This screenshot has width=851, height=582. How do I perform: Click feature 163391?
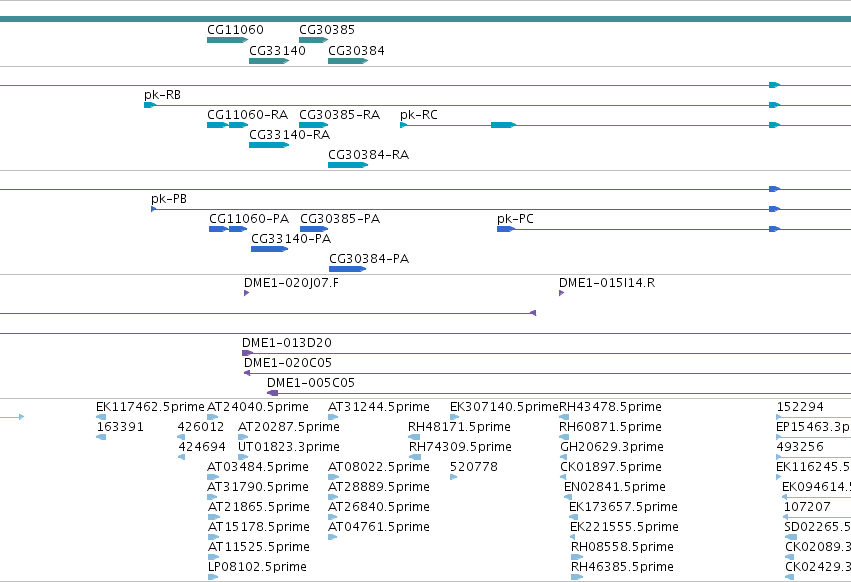click(x=101, y=437)
